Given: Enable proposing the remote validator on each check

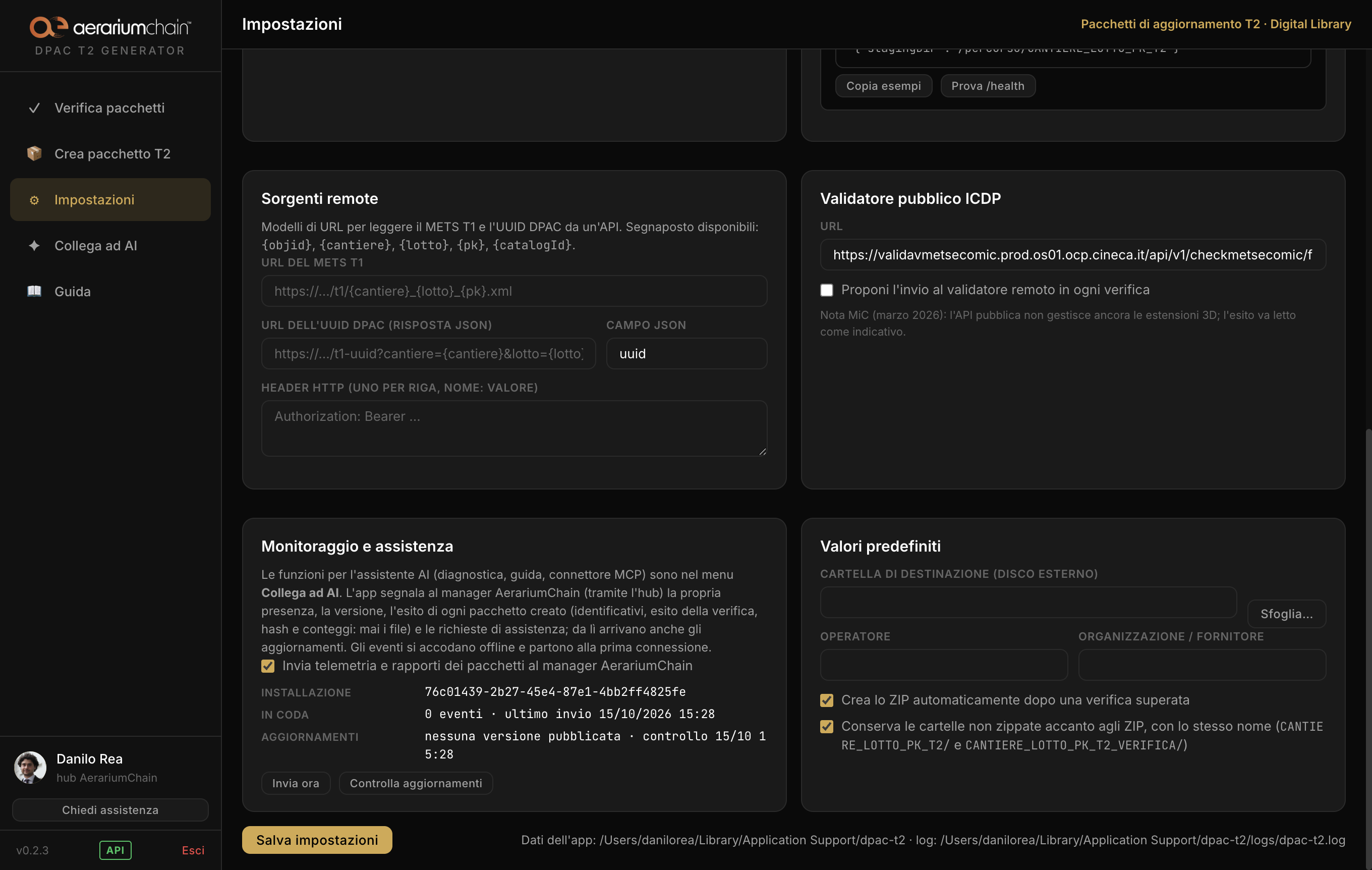Looking at the screenshot, I should click(x=826, y=290).
